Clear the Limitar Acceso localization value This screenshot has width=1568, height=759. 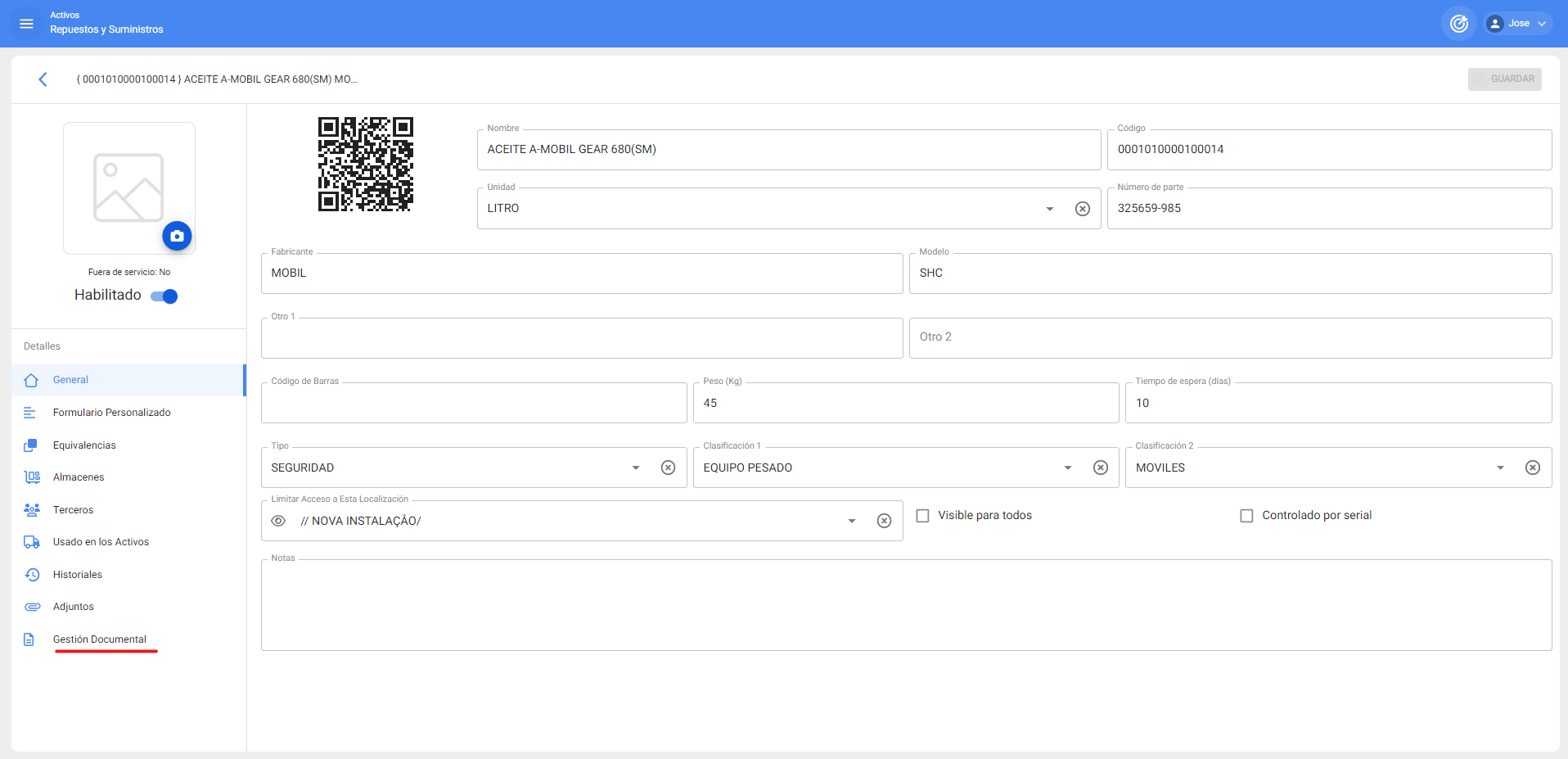click(884, 521)
